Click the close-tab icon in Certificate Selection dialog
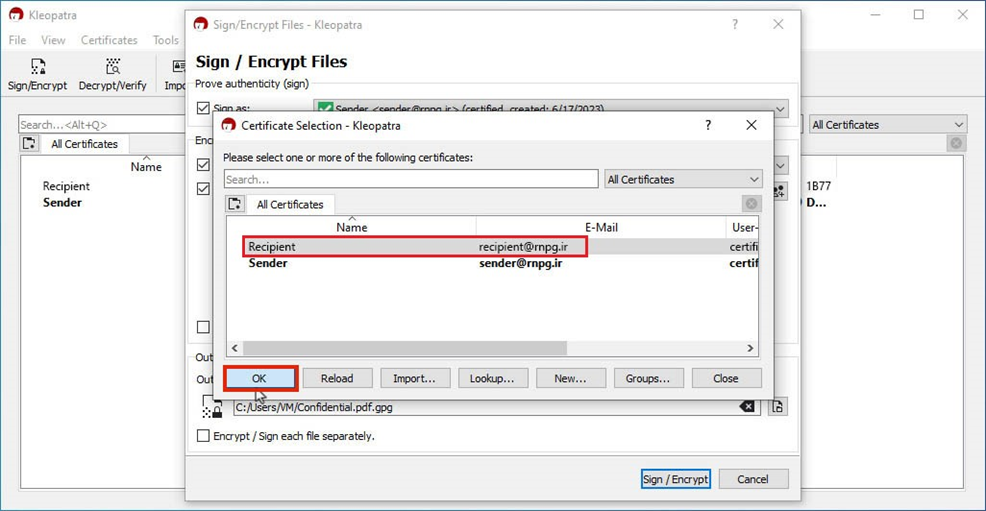This screenshot has width=986, height=511. click(x=751, y=204)
